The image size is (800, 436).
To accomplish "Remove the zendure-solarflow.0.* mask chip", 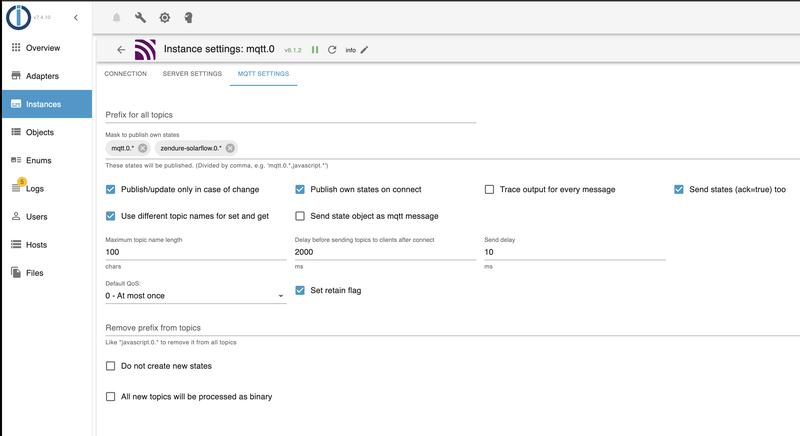I will [230, 148].
